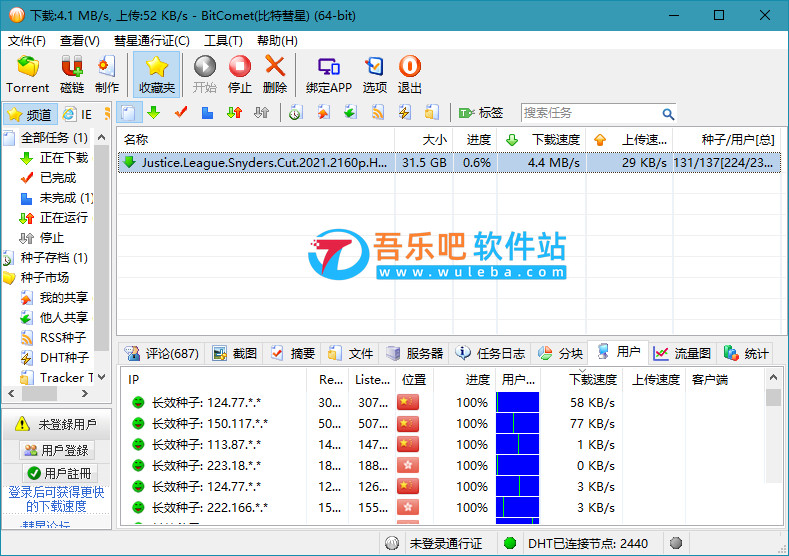Select DHT种子 in the sidebar
789x556 pixels.
[x=64, y=357]
